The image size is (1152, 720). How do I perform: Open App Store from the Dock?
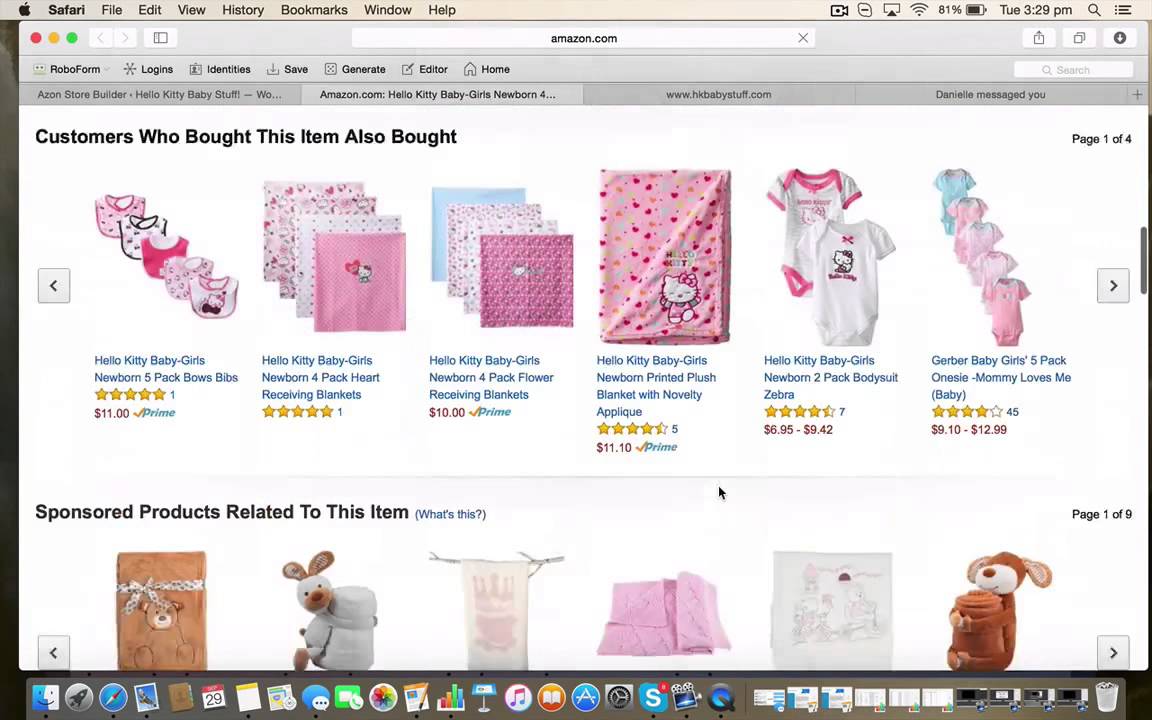pyautogui.click(x=585, y=696)
